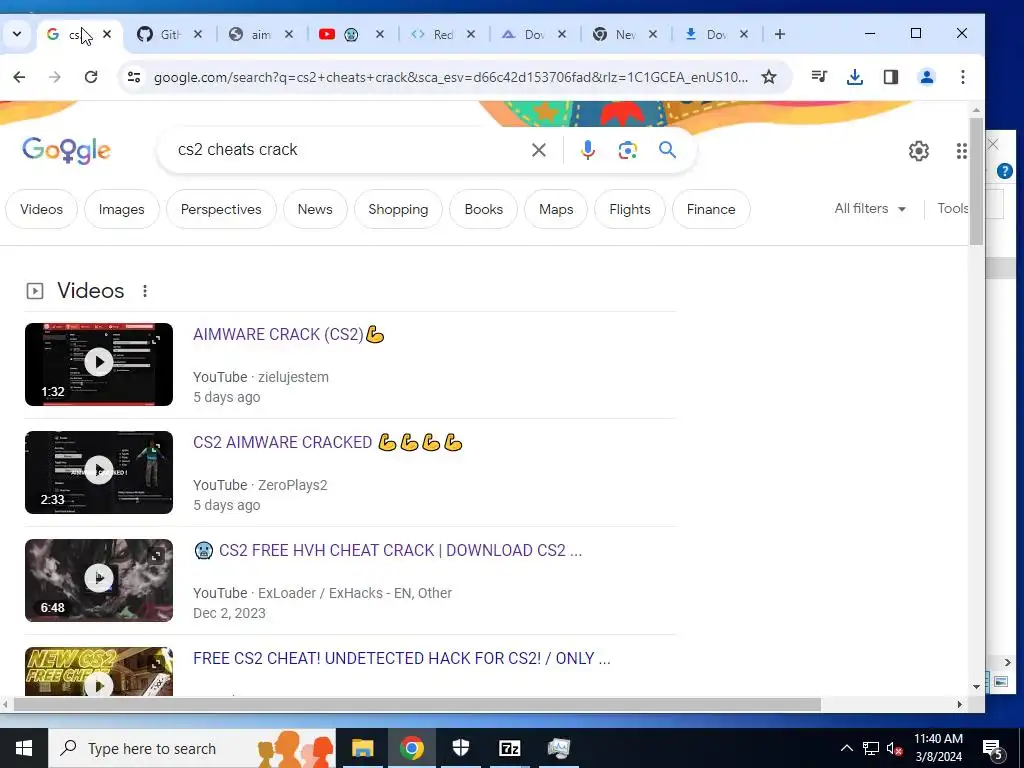
Task: Go back to the previous page
Action: (20, 77)
